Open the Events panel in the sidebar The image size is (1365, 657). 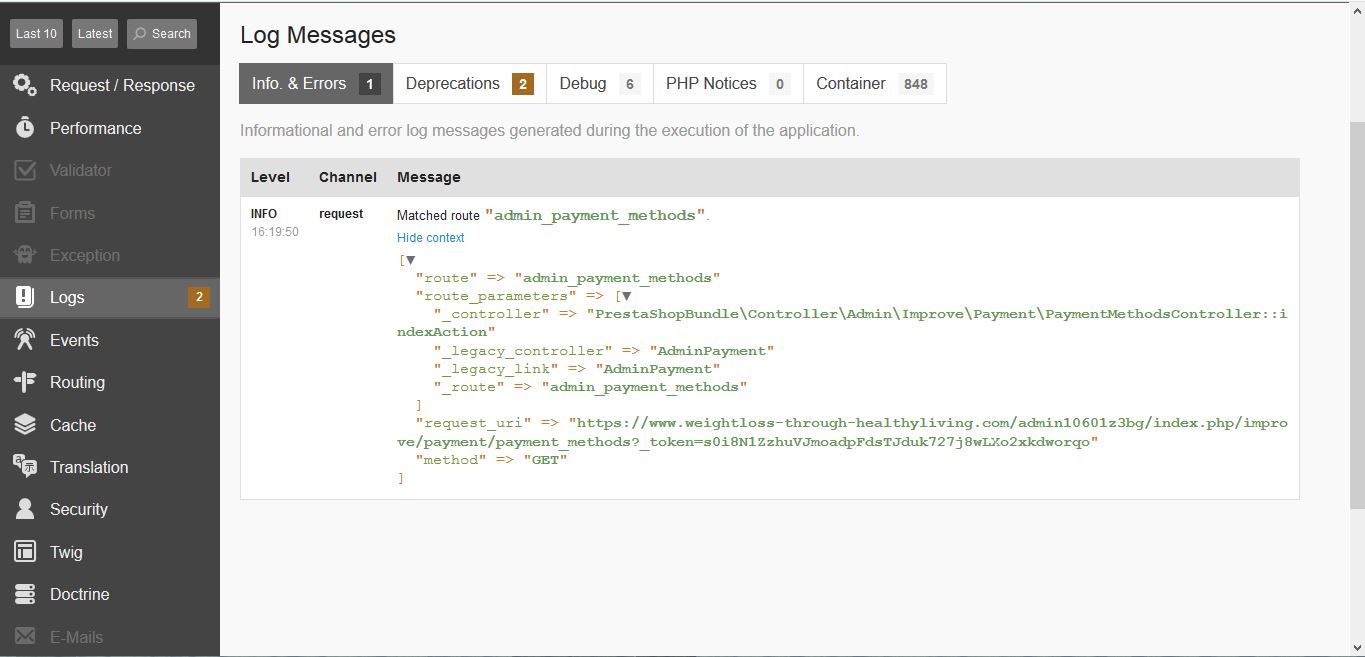74,340
